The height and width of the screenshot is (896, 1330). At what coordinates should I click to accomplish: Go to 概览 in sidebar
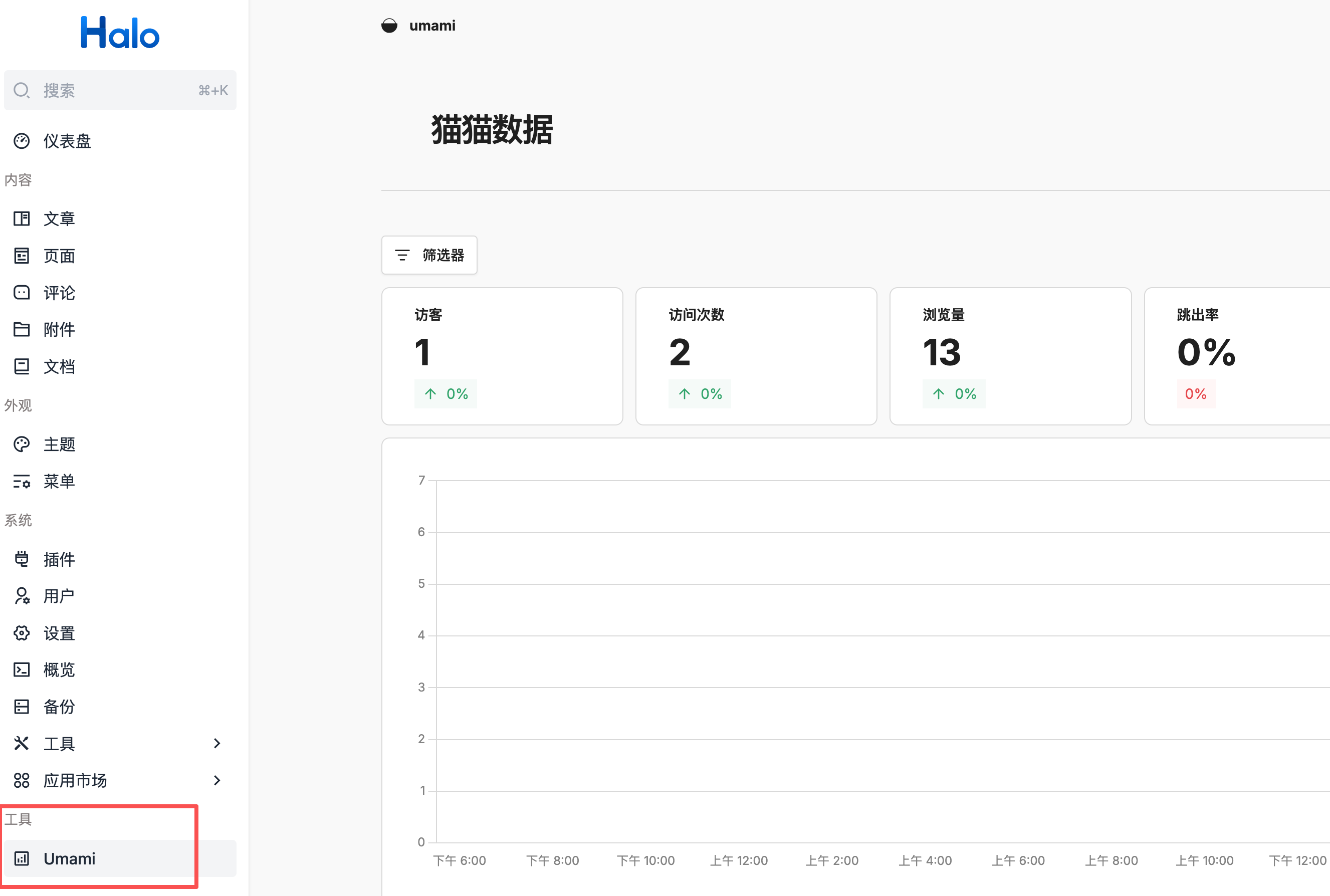59,669
